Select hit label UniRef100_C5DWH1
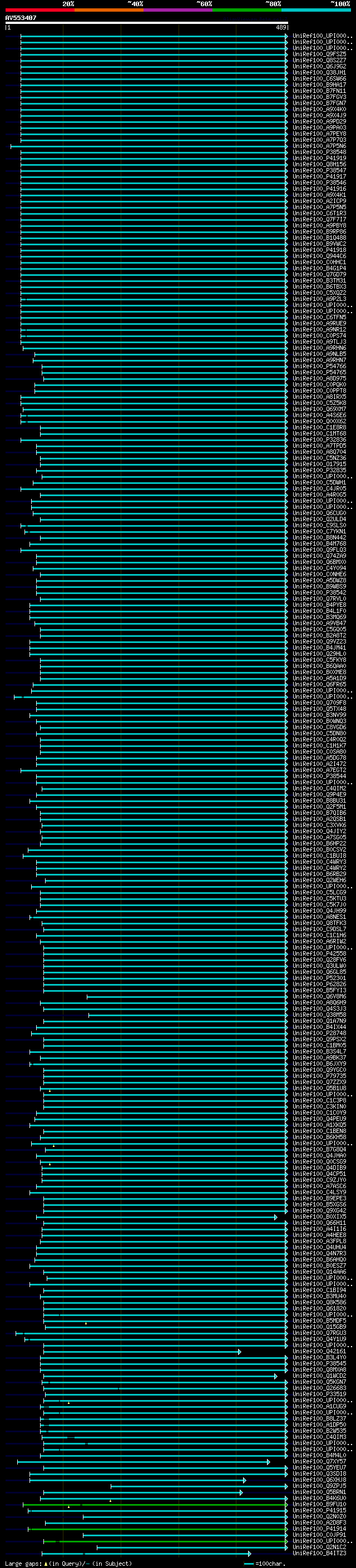 click(319, 482)
